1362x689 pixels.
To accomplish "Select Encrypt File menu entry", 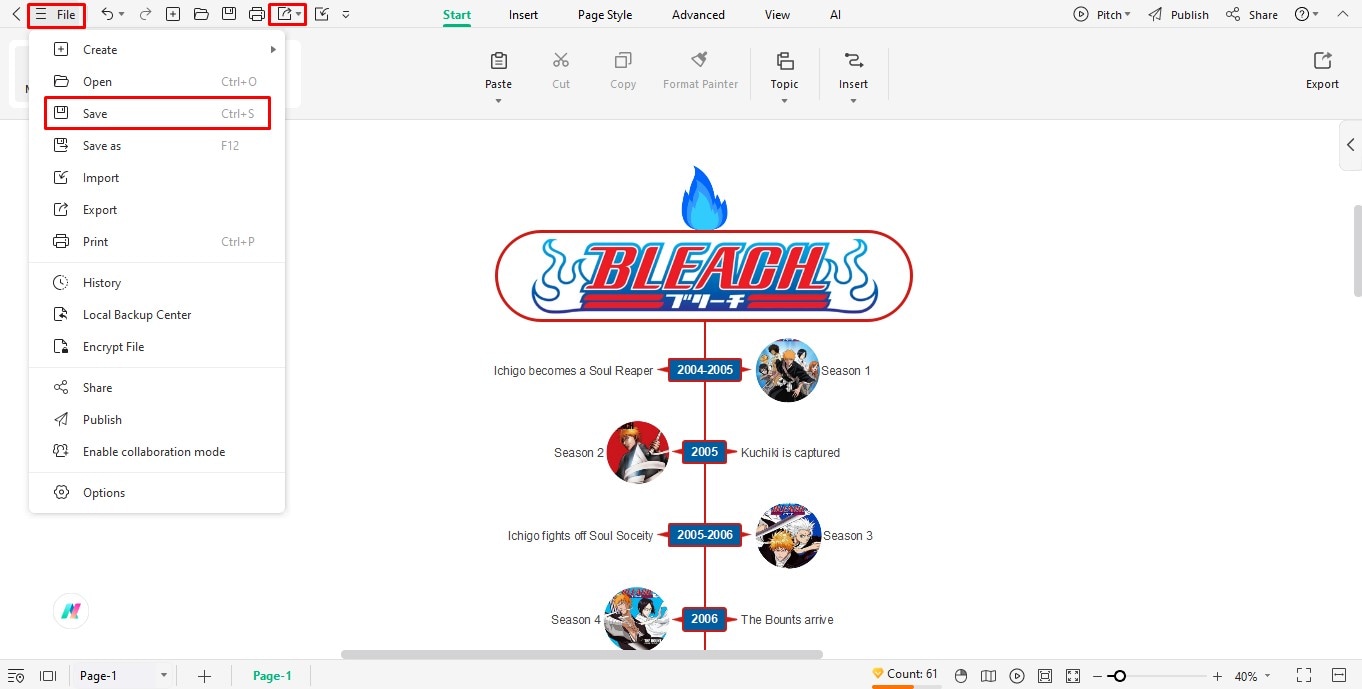I will (x=157, y=346).
